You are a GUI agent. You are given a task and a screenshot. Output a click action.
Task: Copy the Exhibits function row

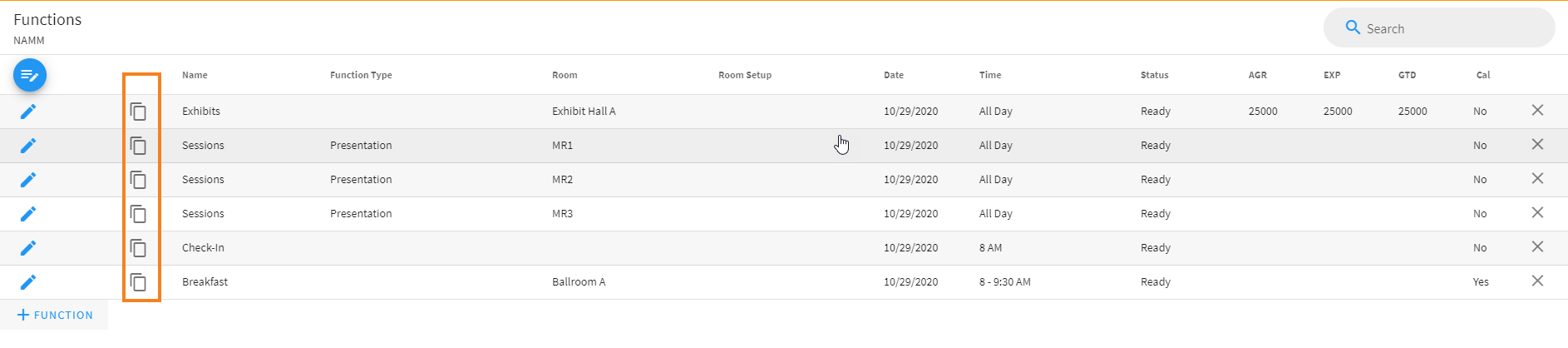pyautogui.click(x=139, y=112)
